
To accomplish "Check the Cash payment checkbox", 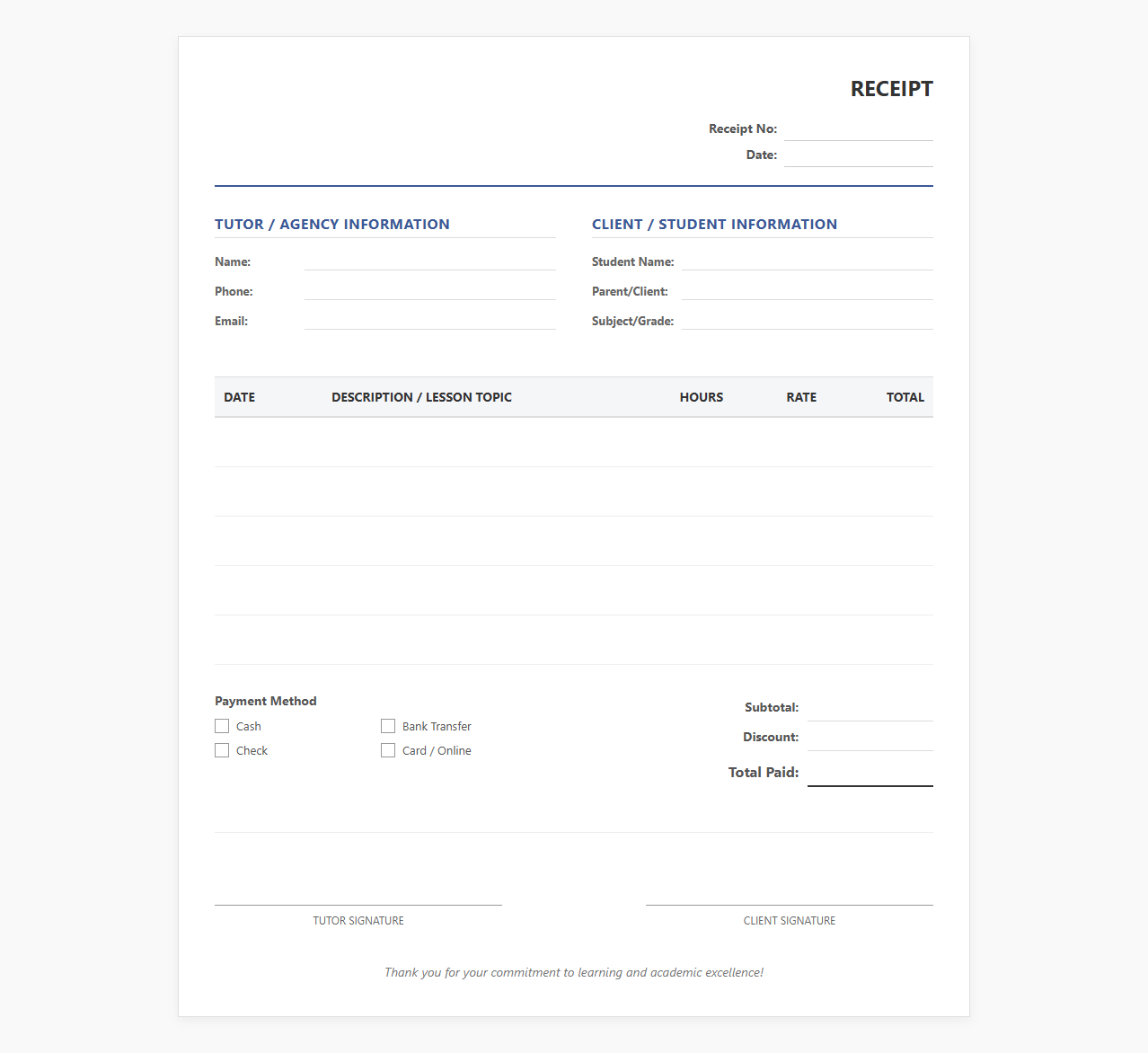I will point(222,726).
